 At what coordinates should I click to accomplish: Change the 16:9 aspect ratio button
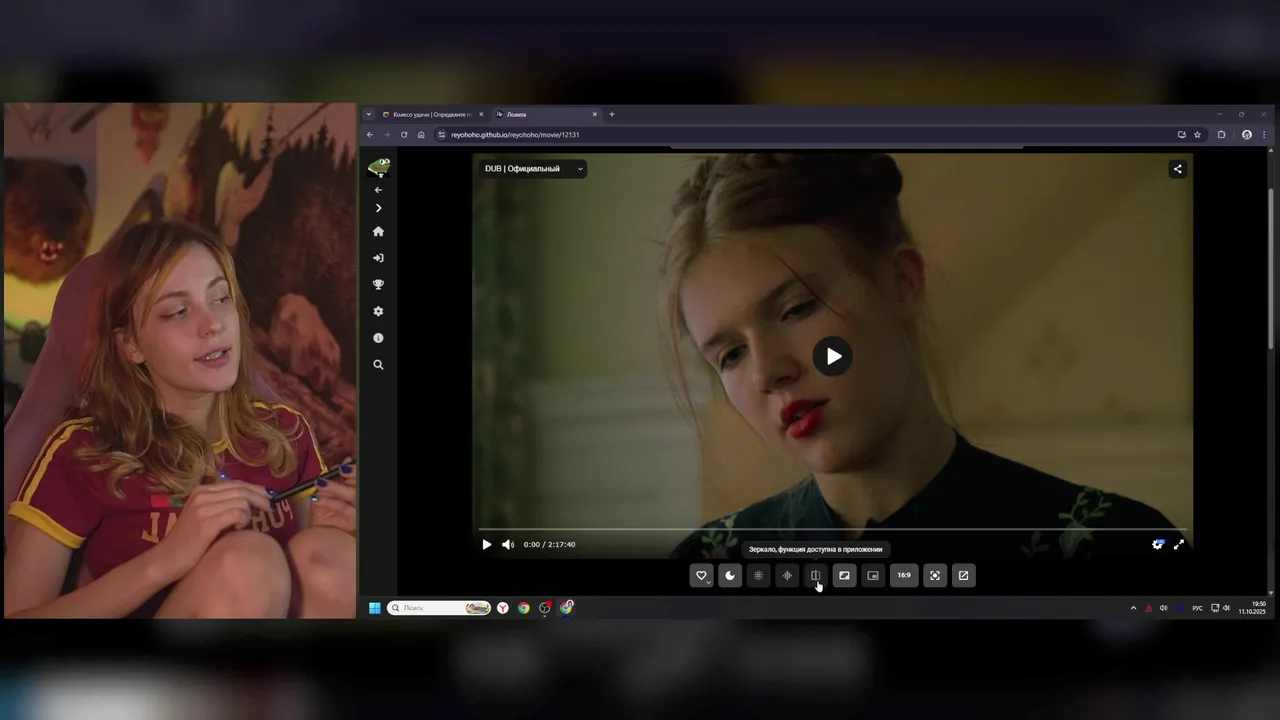[x=904, y=575]
